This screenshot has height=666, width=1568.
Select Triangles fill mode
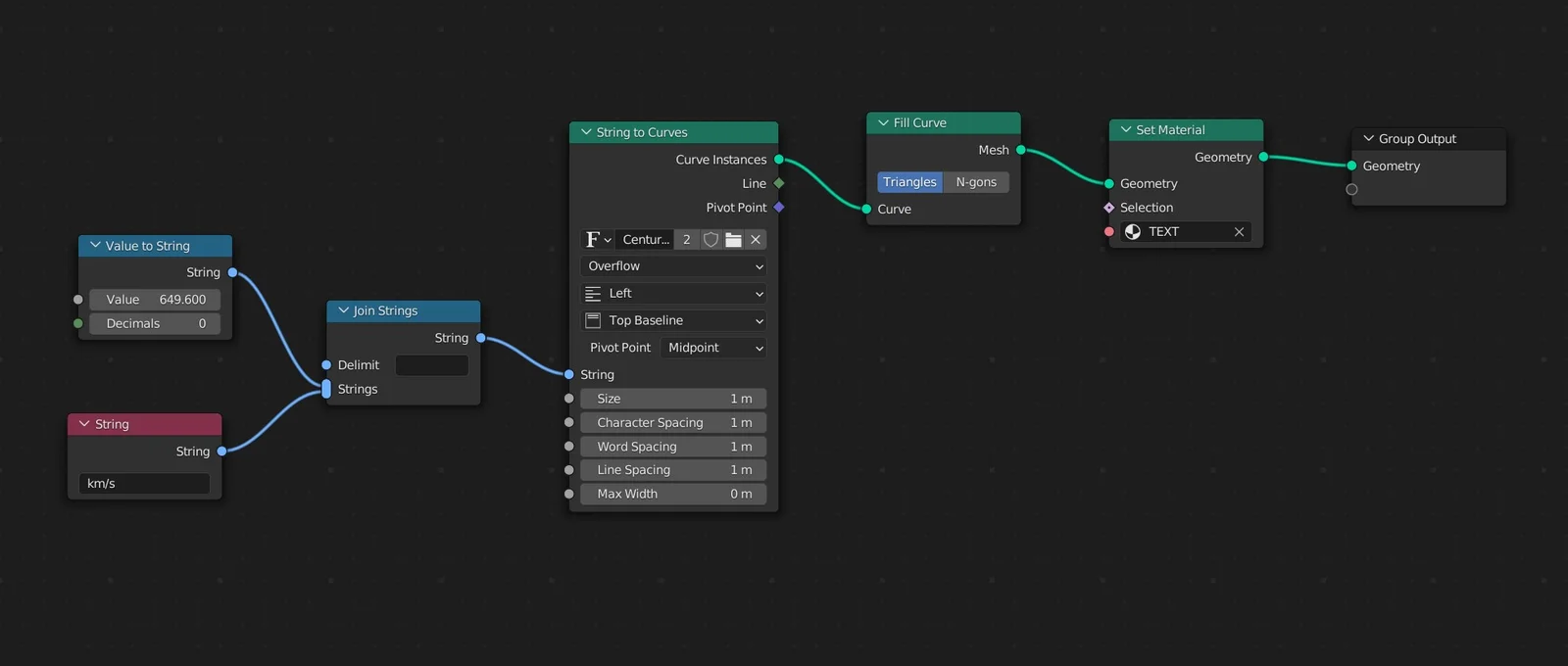[x=909, y=182]
